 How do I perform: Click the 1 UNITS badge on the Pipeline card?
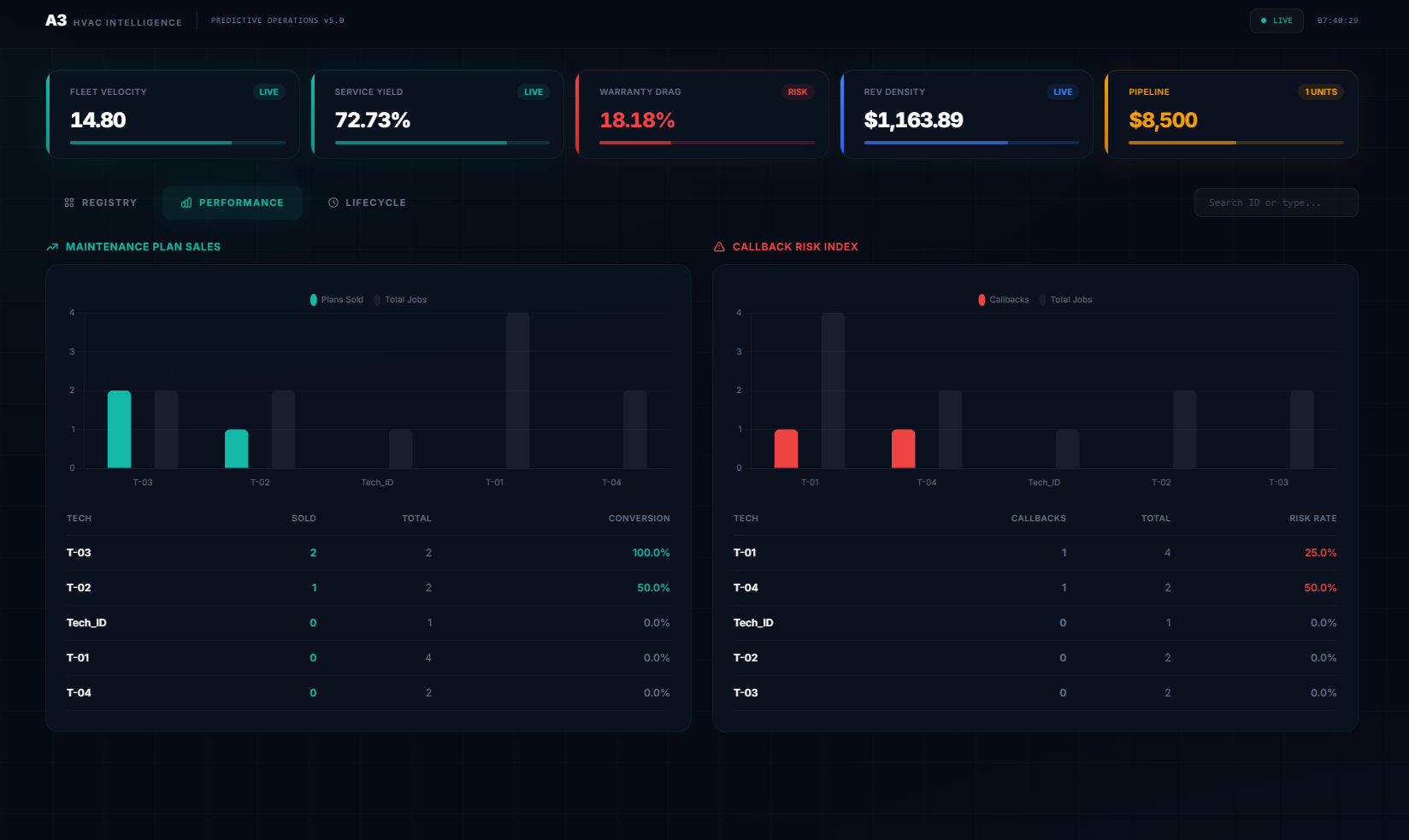click(x=1320, y=91)
